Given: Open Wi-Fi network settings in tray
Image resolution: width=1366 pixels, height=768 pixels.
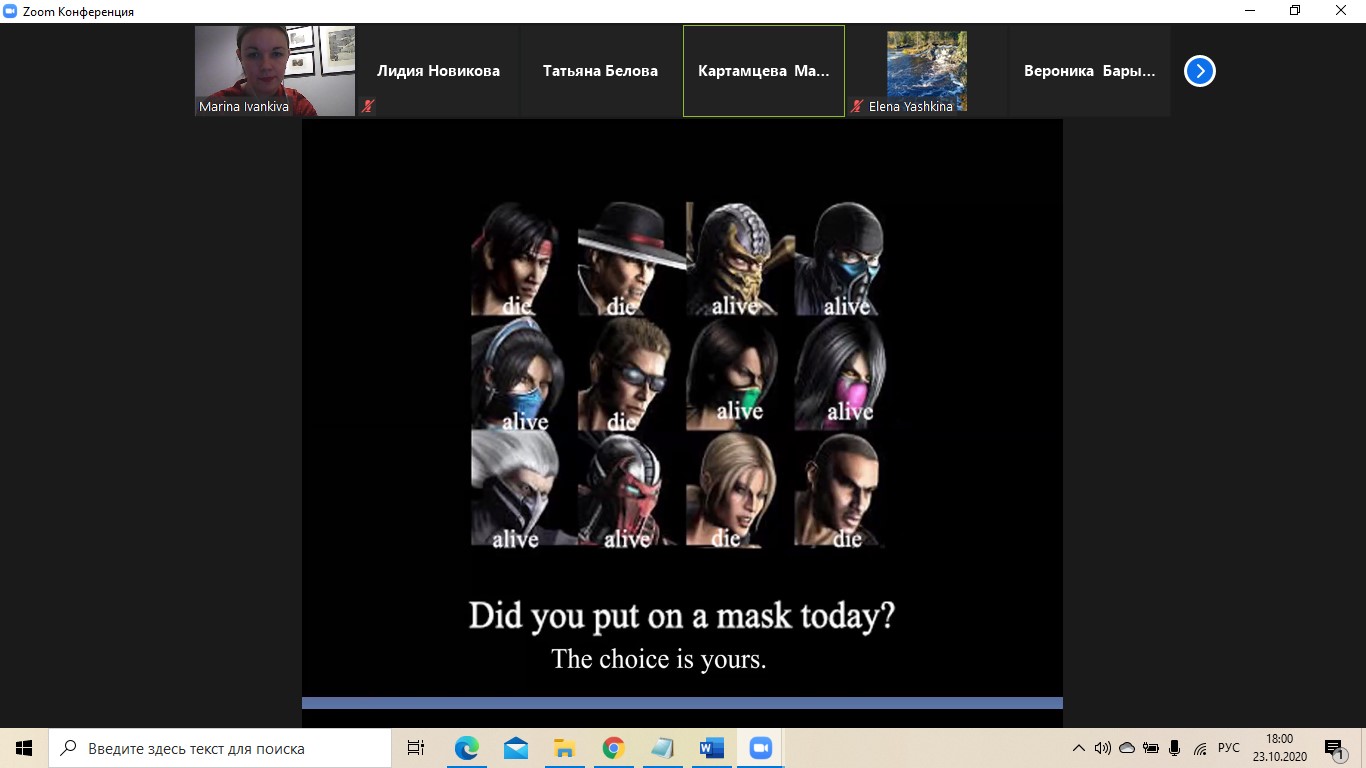Looking at the screenshot, I should pyautogui.click(x=1200, y=748).
